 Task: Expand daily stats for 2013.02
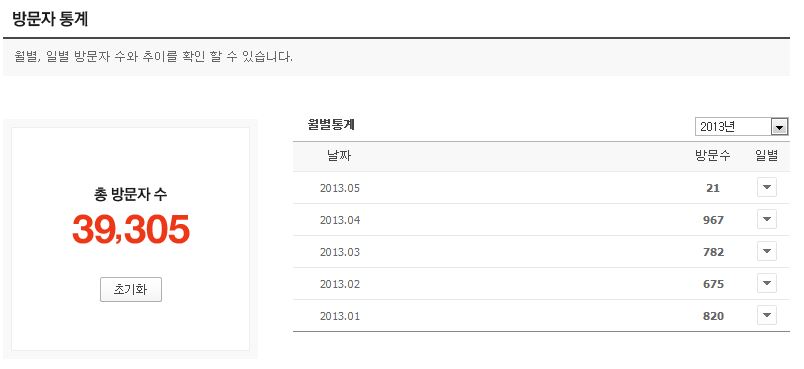[767, 283]
